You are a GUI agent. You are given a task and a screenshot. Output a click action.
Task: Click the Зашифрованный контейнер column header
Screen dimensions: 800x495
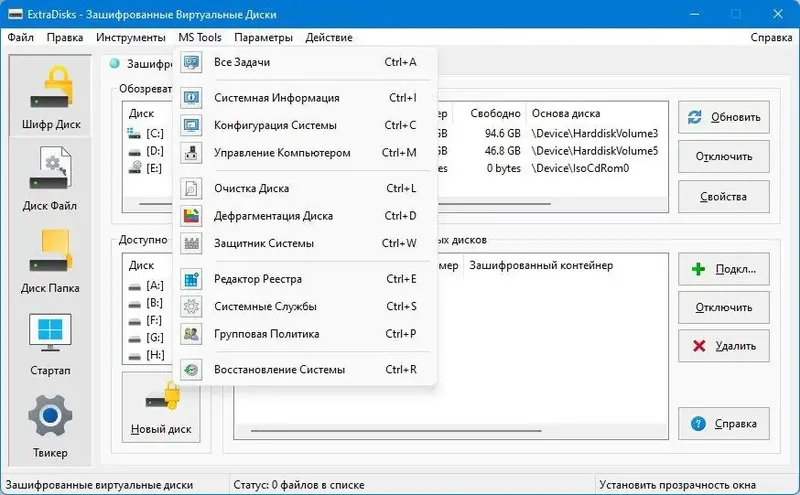coord(541,265)
